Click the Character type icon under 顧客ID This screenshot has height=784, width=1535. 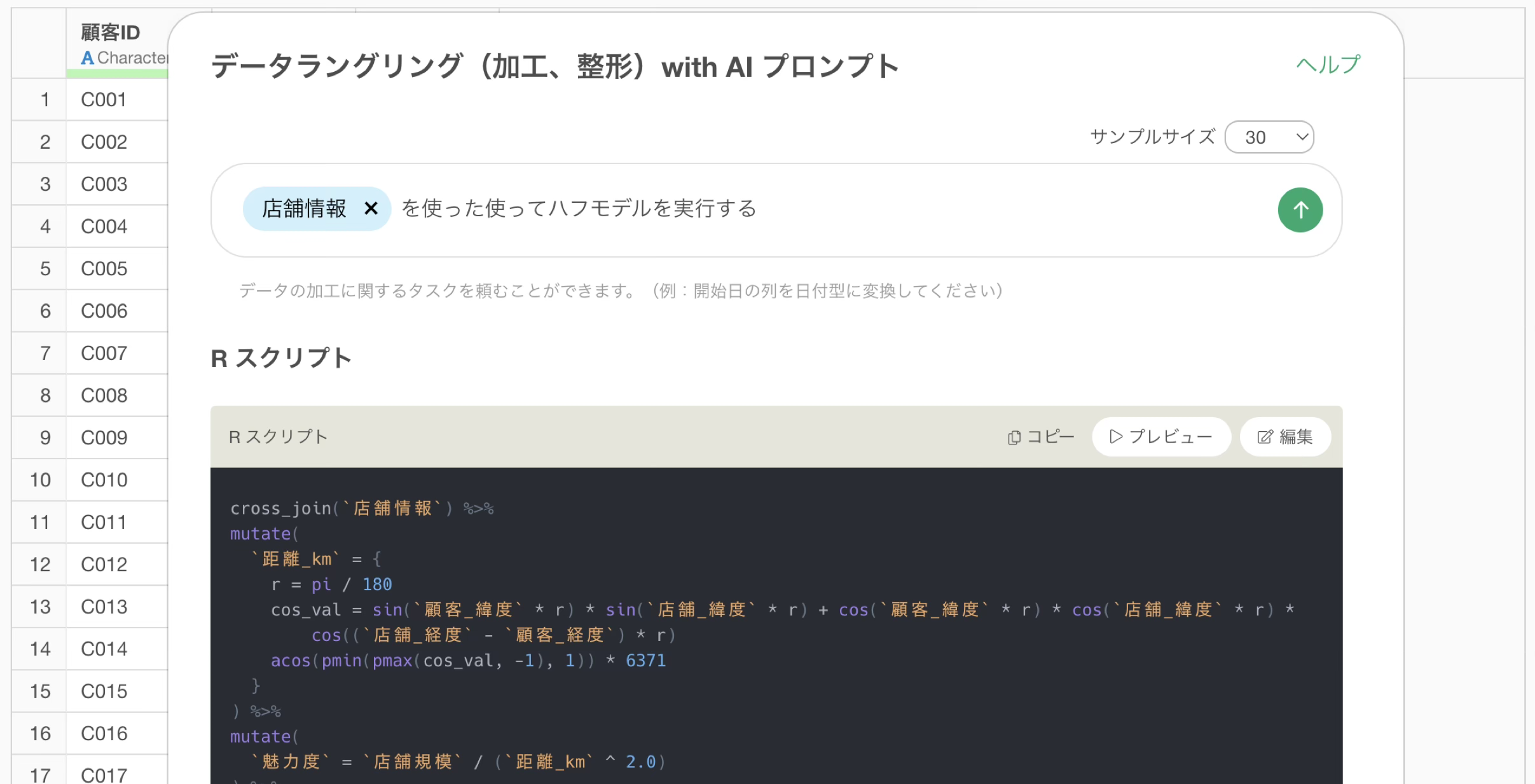88,58
